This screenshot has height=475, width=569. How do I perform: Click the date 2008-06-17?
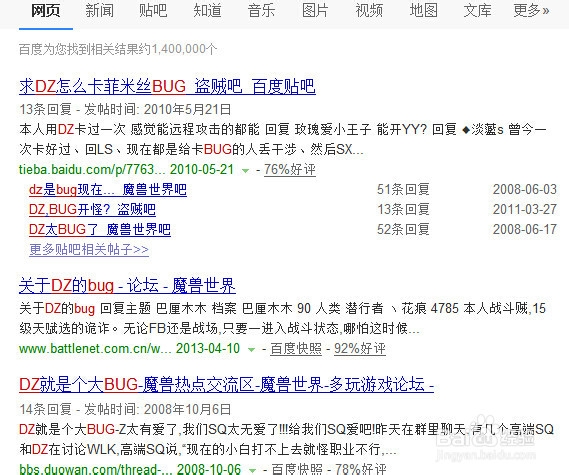525,229
